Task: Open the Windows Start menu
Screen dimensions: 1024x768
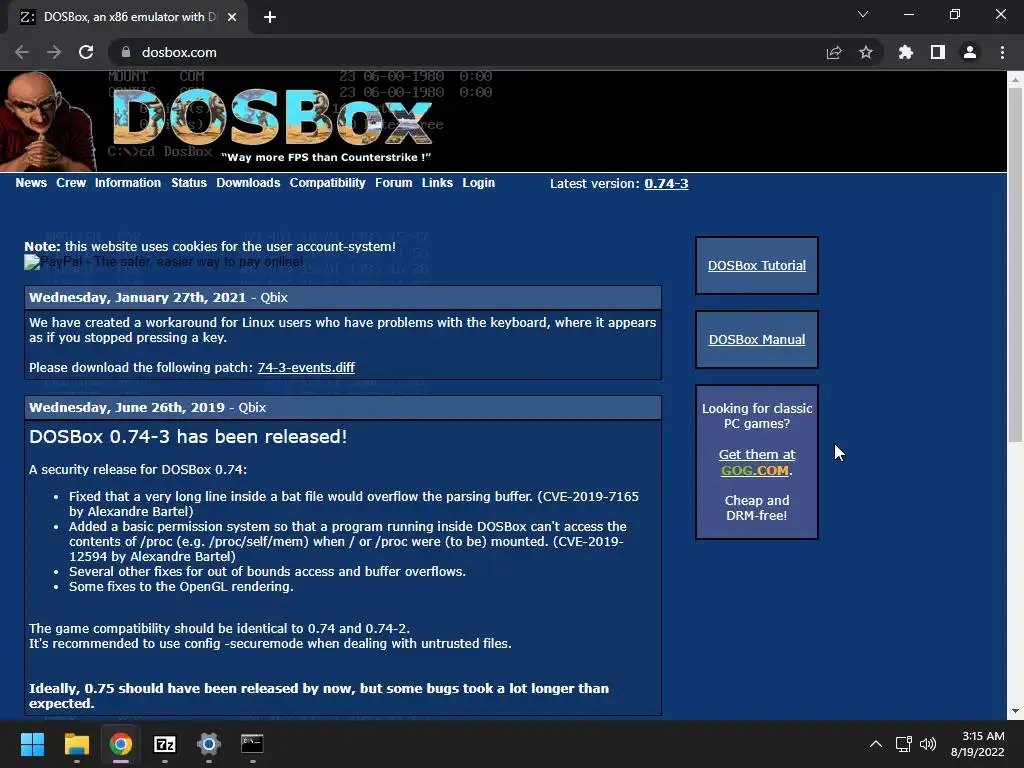Action: (32, 744)
